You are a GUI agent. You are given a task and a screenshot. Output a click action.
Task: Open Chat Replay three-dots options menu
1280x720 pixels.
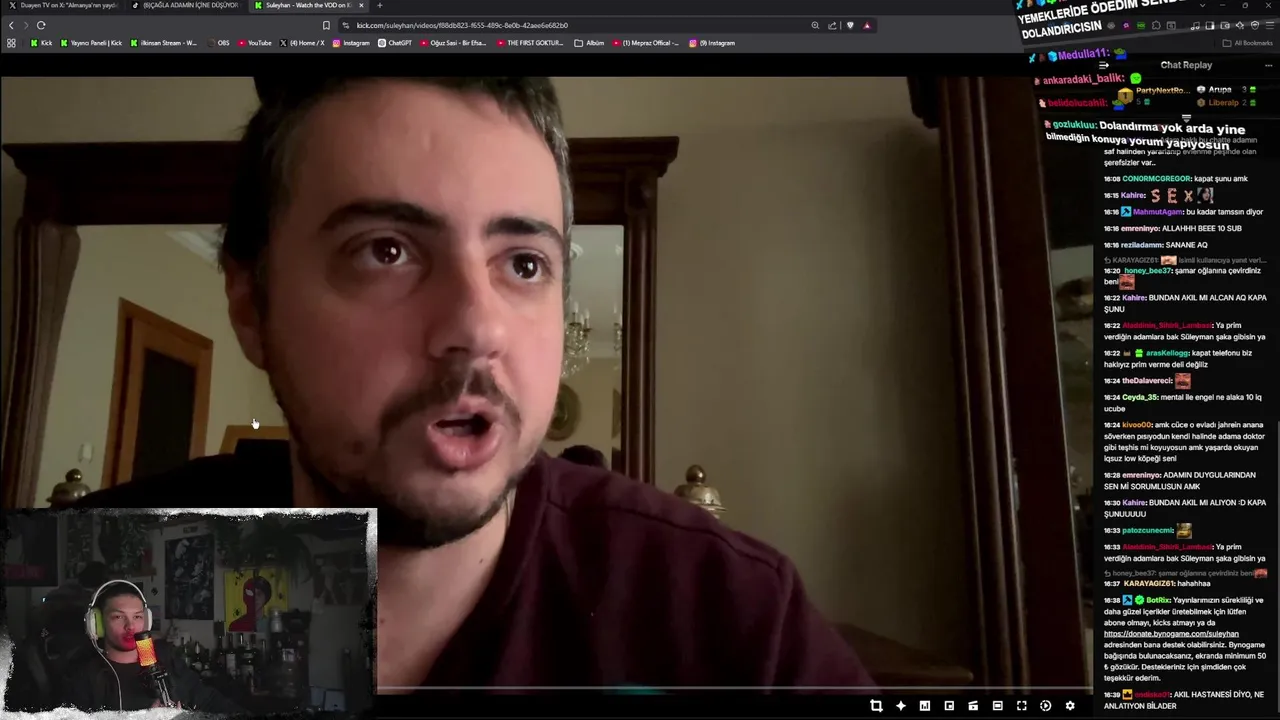(x=1270, y=65)
